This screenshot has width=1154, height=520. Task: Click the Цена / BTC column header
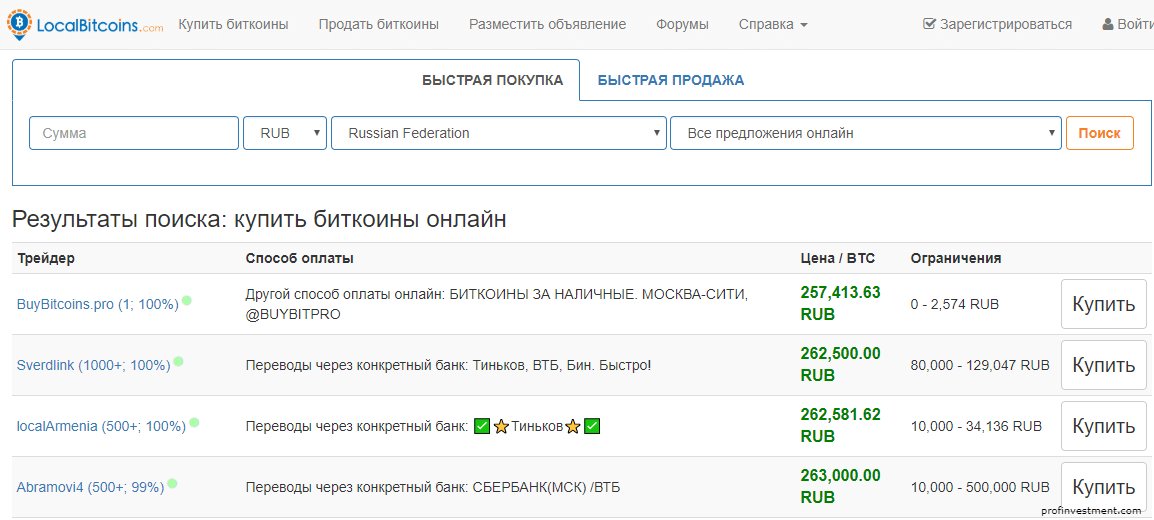(838, 258)
